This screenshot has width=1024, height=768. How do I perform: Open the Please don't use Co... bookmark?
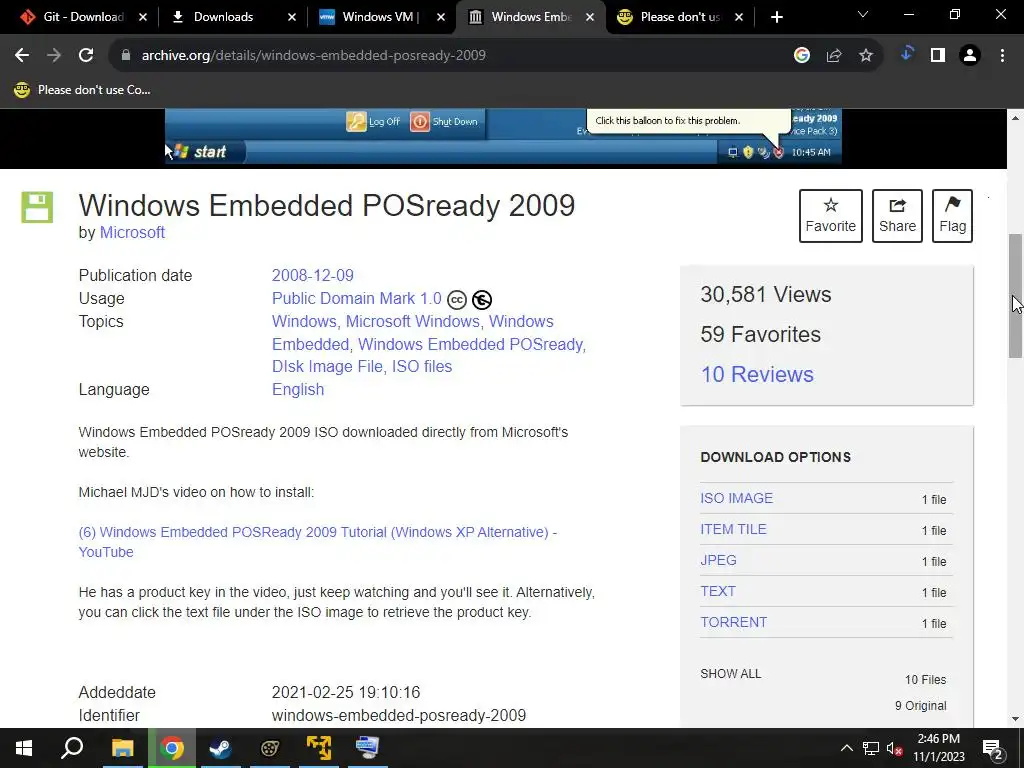coord(82,90)
